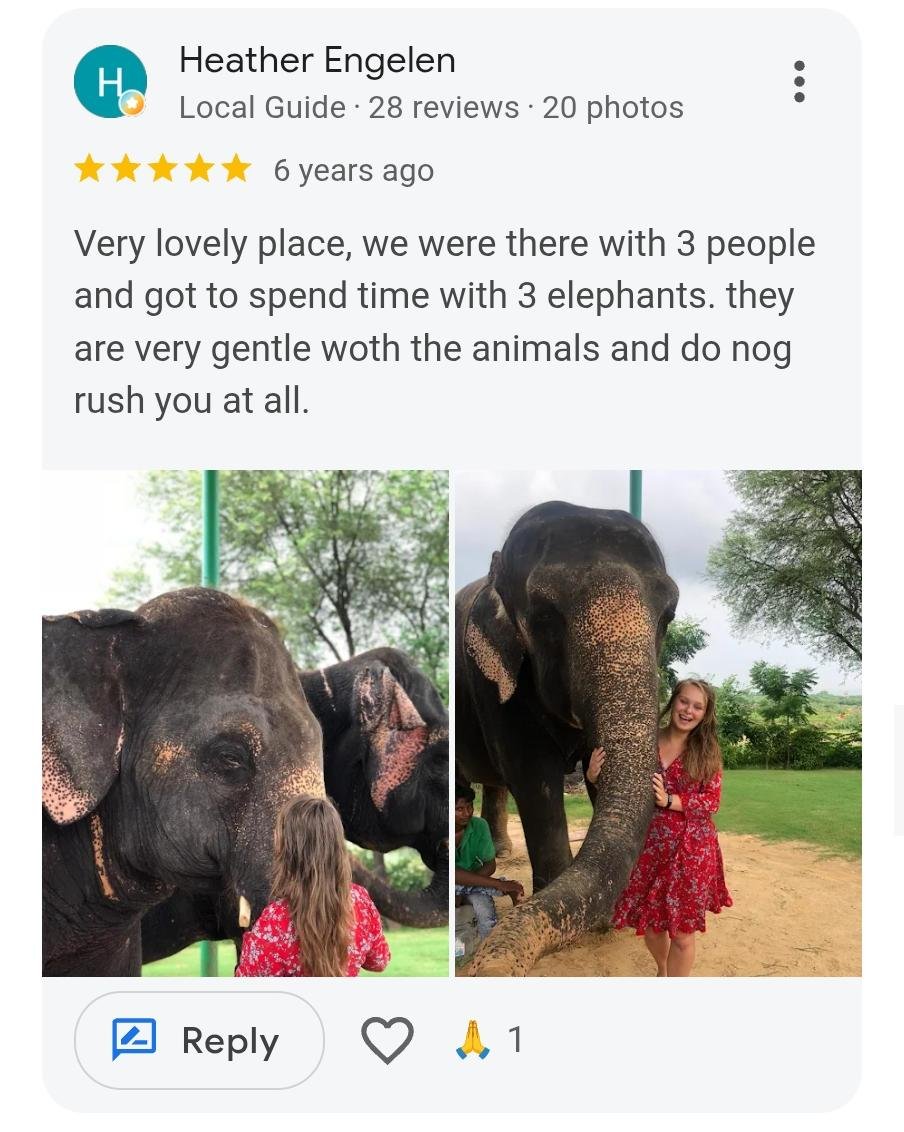Click Heather Engelen's profile avatar
This screenshot has width=904, height=1132.
[110, 81]
